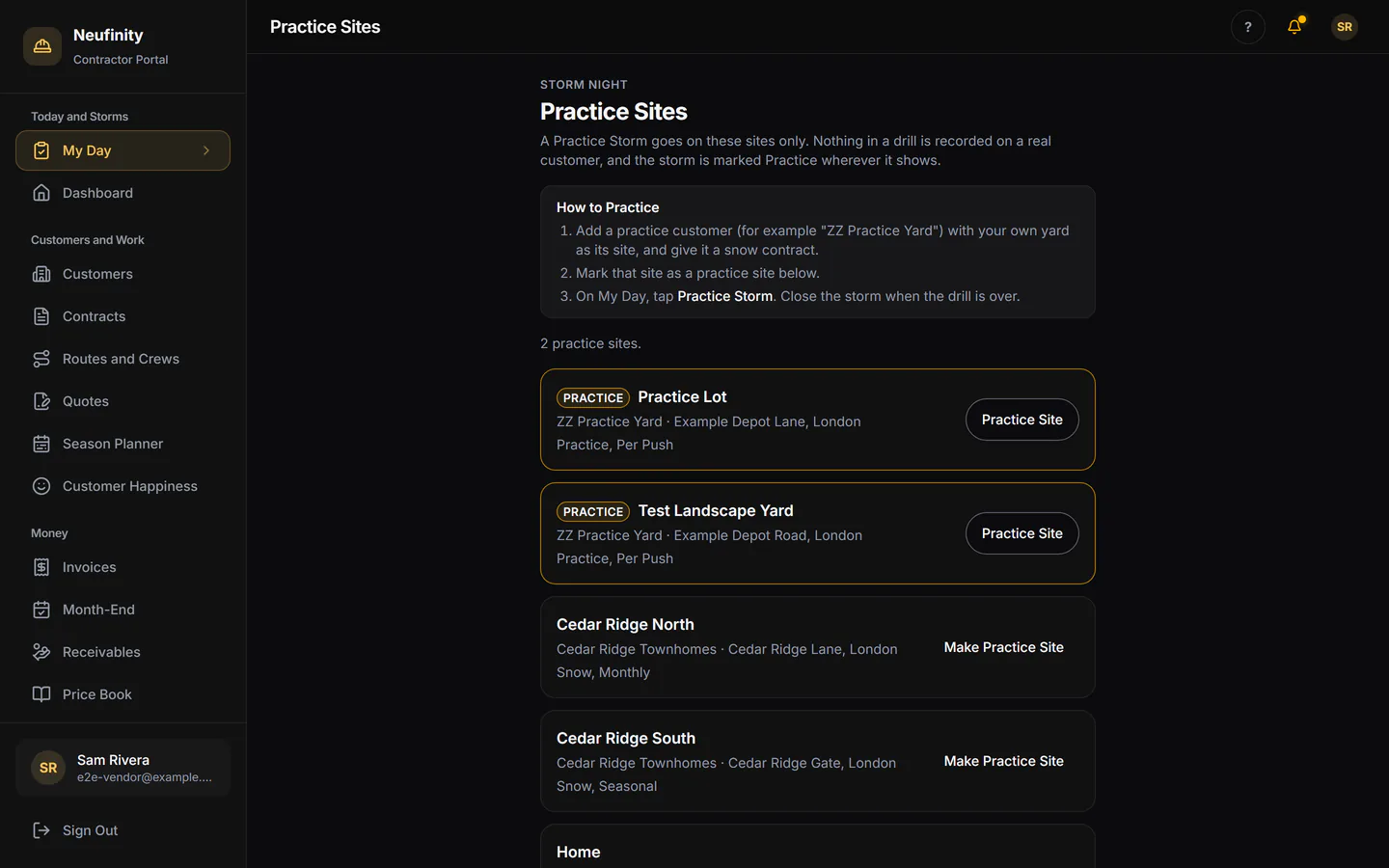Image resolution: width=1389 pixels, height=868 pixels.
Task: Click the Receivables hand-coin icon
Action: click(x=41, y=652)
